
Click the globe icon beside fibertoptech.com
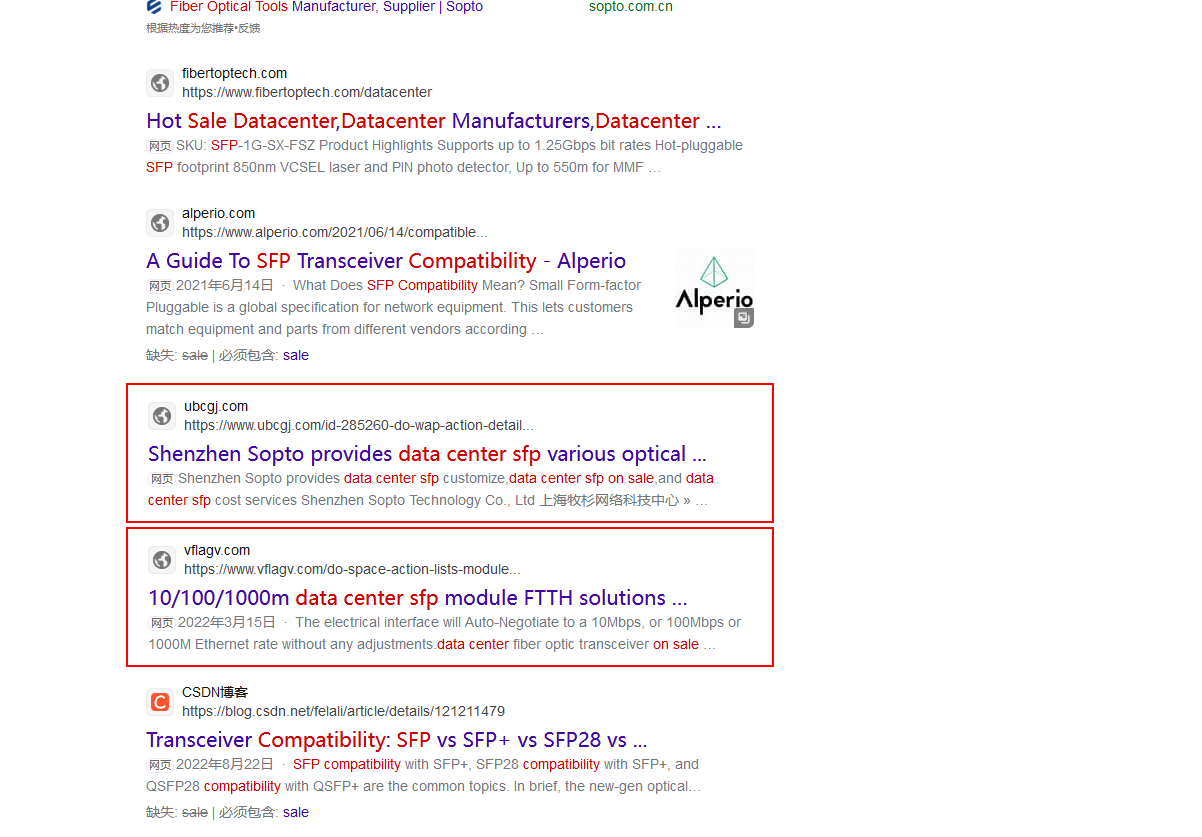(160, 83)
